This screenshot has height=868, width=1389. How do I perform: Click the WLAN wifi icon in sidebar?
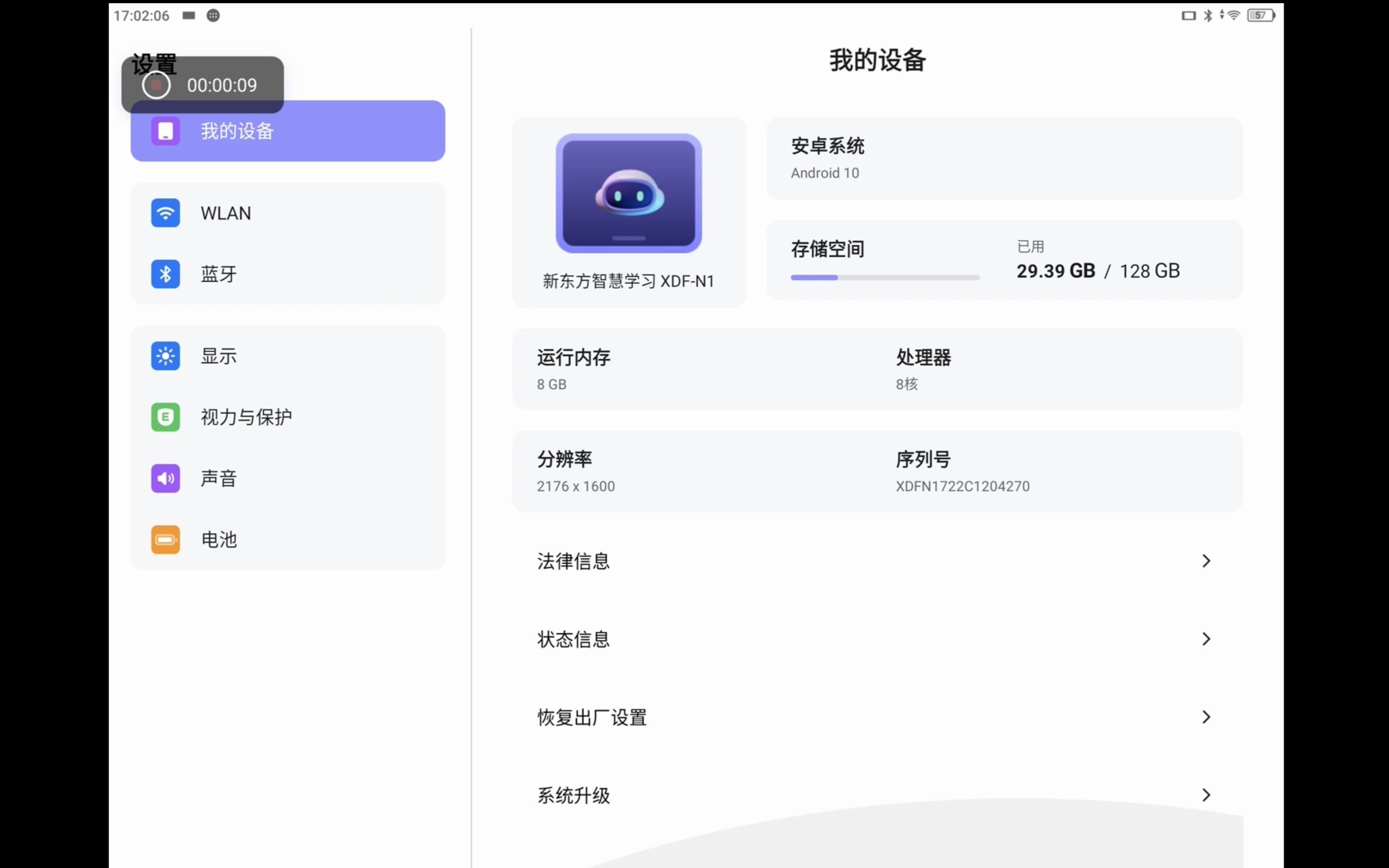click(165, 213)
